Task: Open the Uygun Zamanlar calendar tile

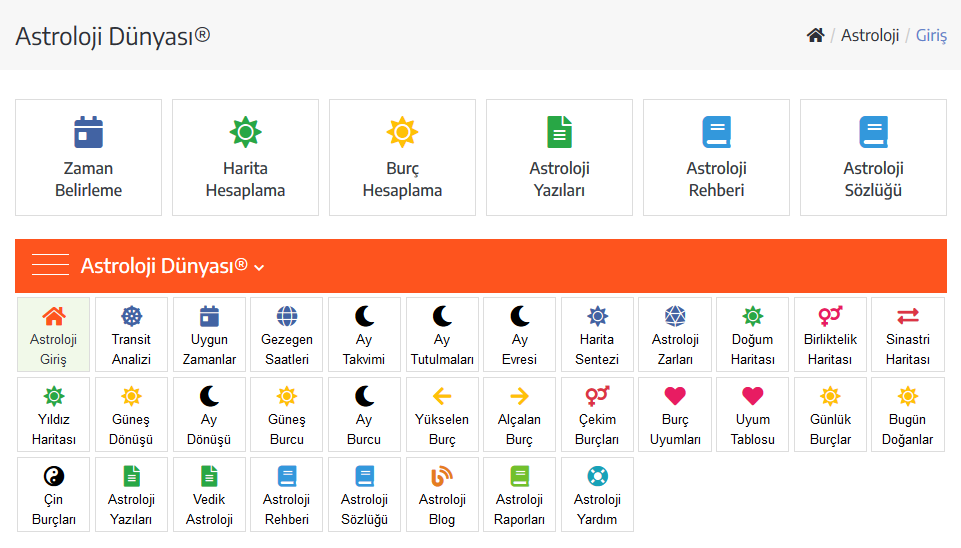Action: [x=209, y=335]
